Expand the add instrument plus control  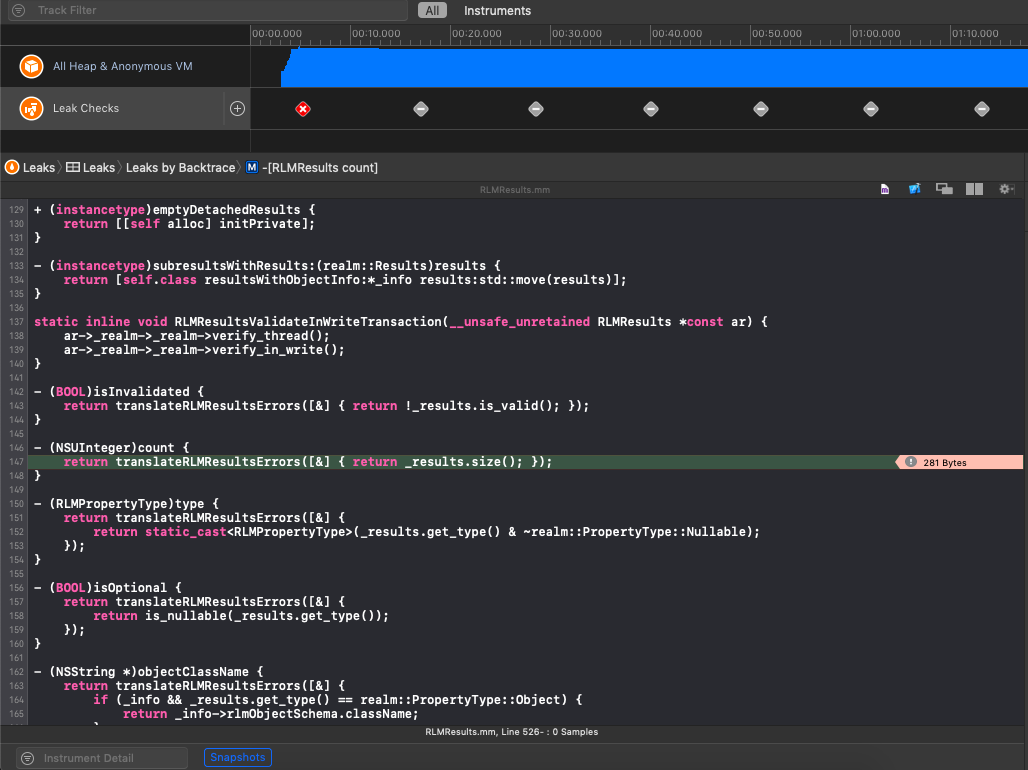point(236,108)
